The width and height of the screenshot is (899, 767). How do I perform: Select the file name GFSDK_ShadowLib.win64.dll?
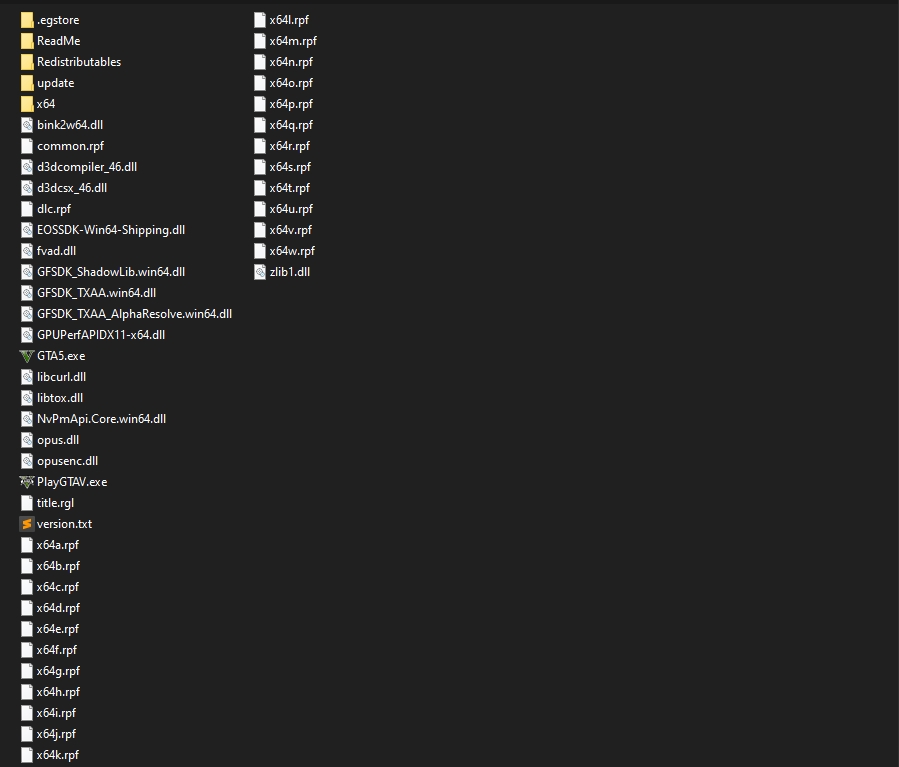pos(111,272)
